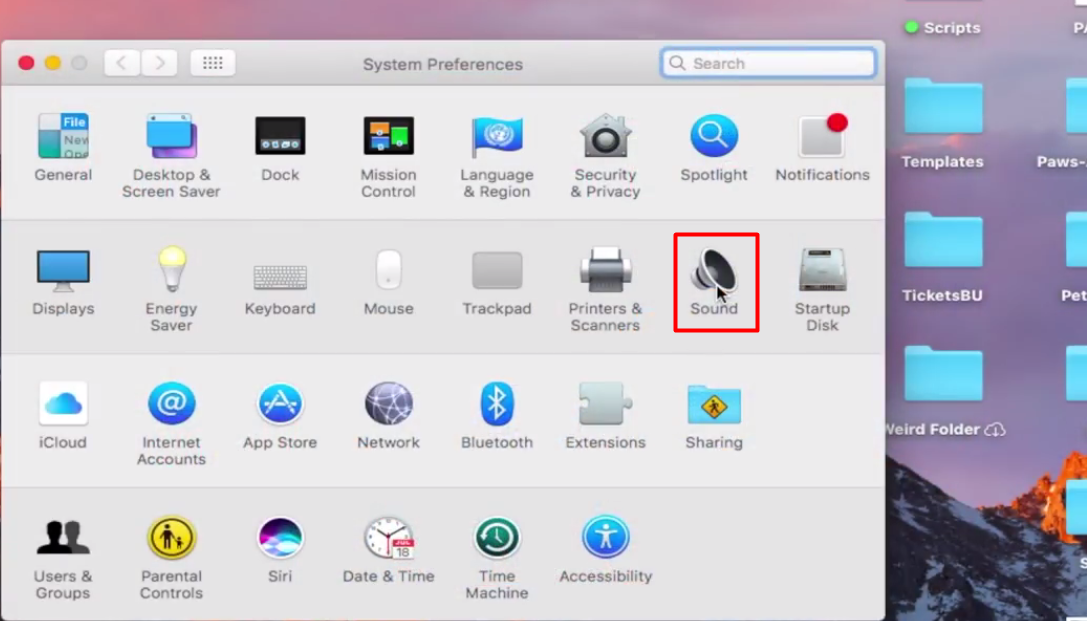Screen dimensions: 1087x621
Task: Go back using the toolbar back arrow
Action: (x=122, y=63)
